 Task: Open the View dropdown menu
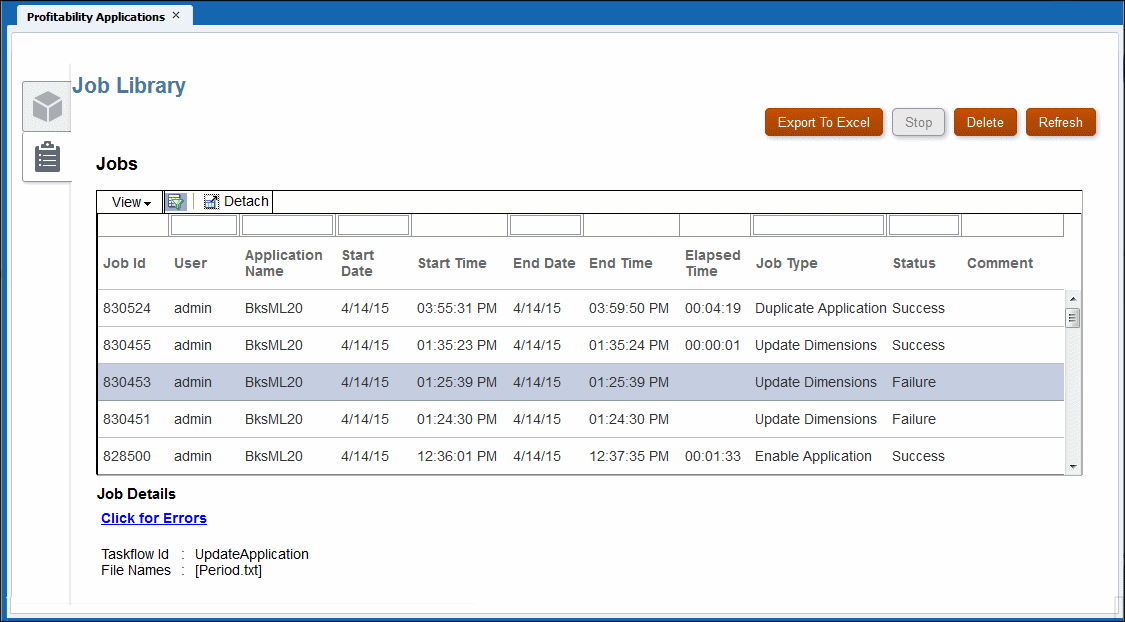click(x=130, y=201)
